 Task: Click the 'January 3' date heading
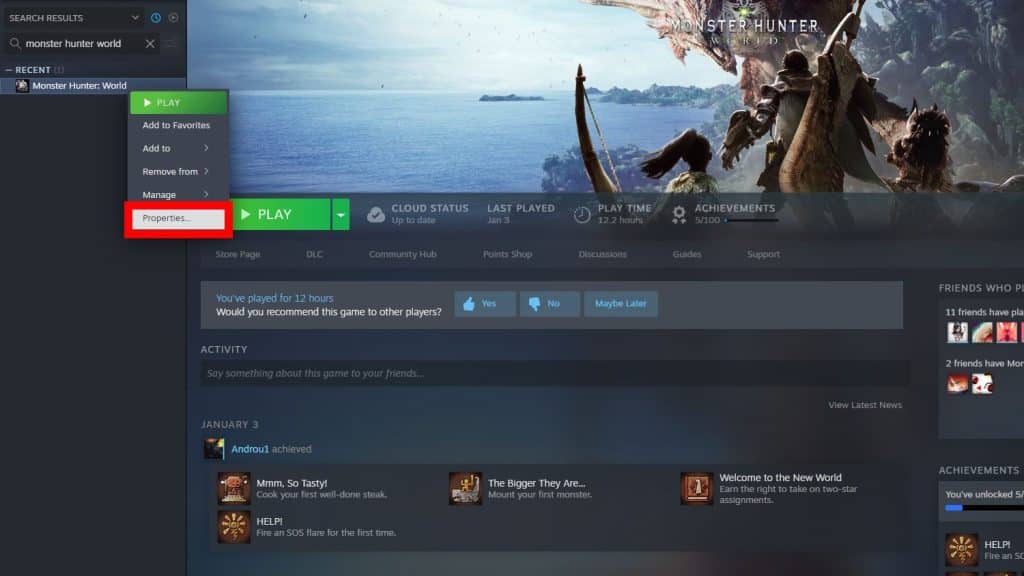pos(230,424)
